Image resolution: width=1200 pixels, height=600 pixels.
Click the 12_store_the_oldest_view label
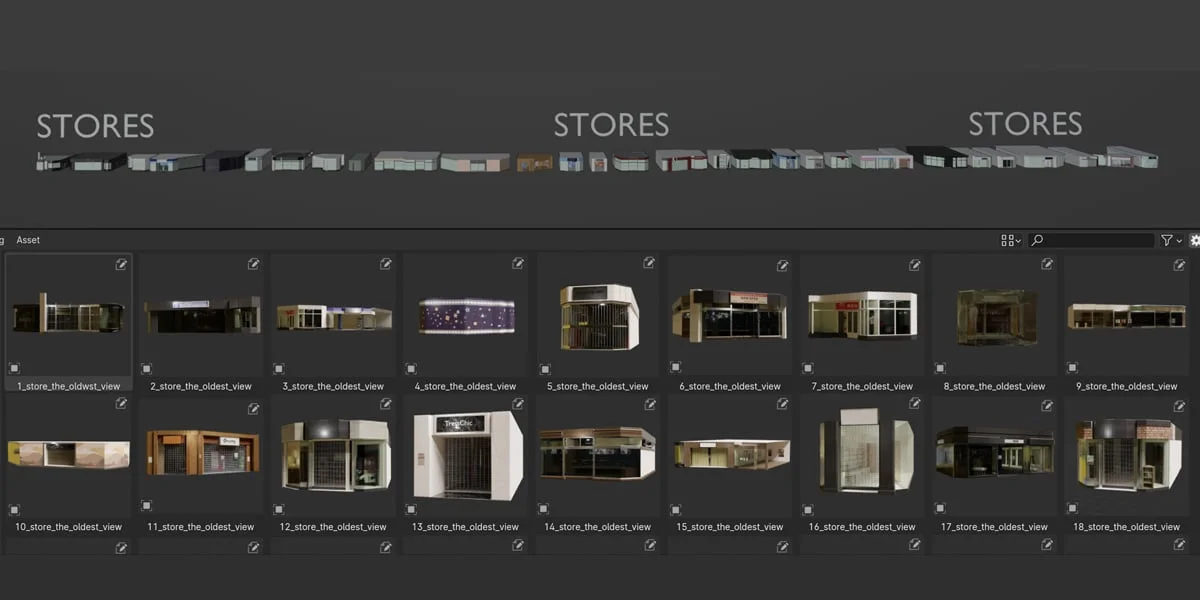pos(333,526)
